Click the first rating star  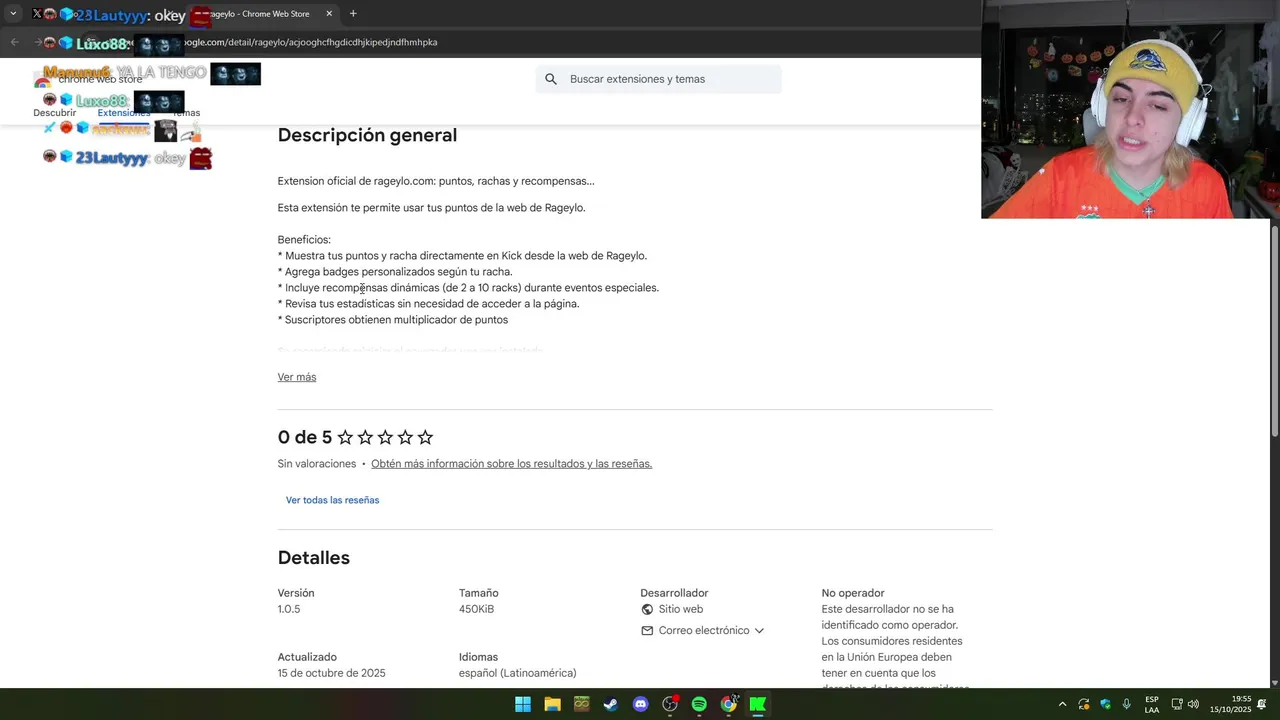[x=345, y=437]
